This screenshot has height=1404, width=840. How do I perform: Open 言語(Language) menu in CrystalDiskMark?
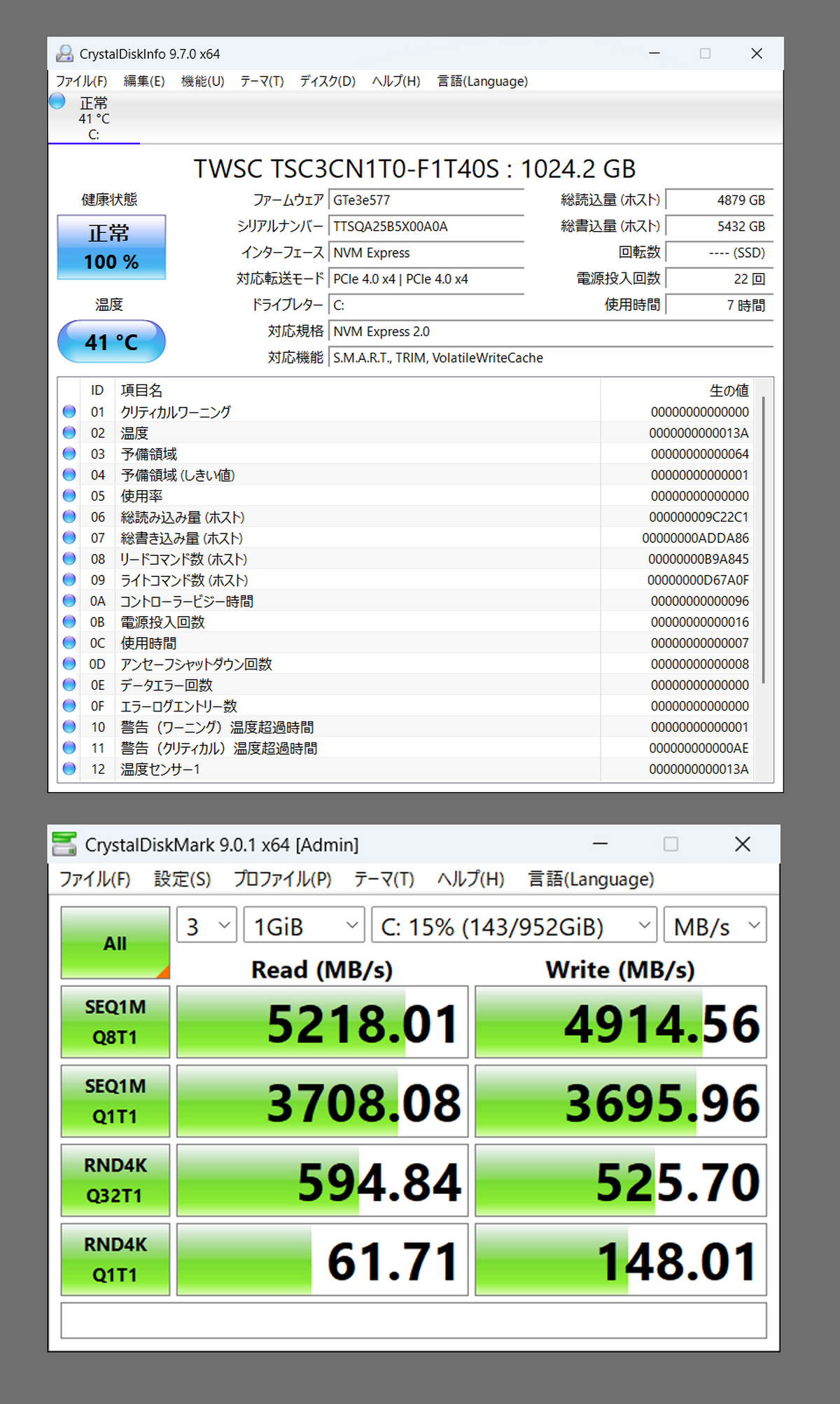pyautogui.click(x=591, y=879)
